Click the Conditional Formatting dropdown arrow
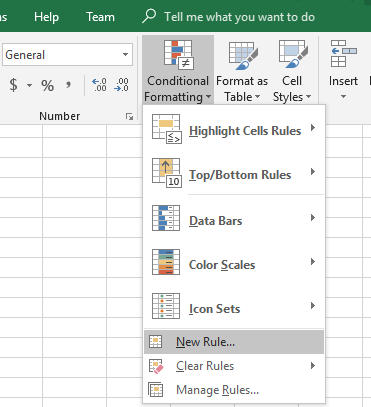The height and width of the screenshot is (407, 371). pyautogui.click(x=208, y=97)
